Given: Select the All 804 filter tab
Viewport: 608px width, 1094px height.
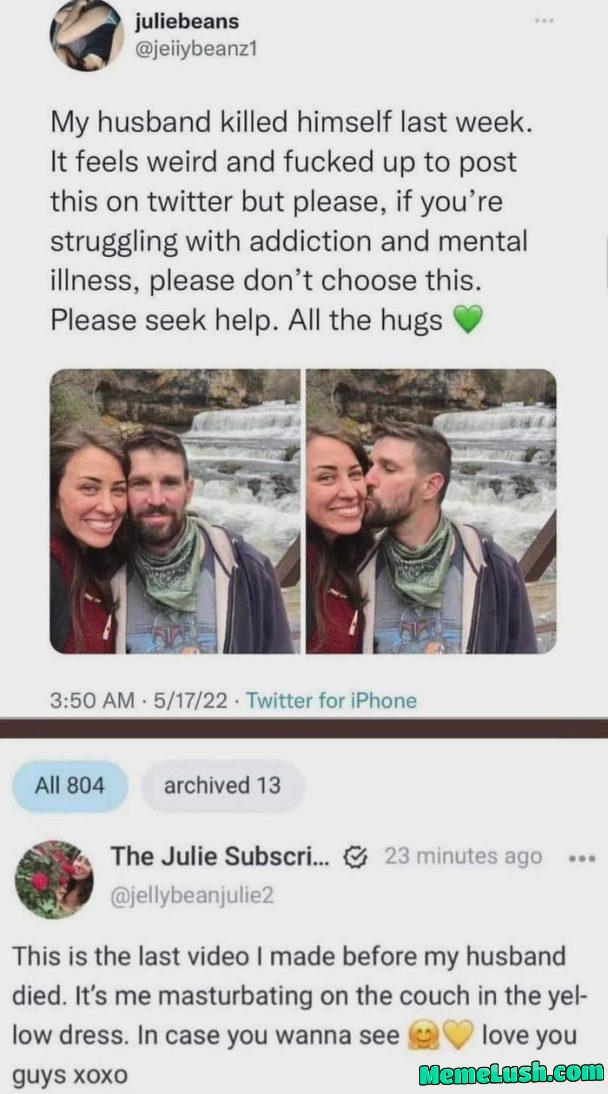Looking at the screenshot, I should [x=70, y=786].
